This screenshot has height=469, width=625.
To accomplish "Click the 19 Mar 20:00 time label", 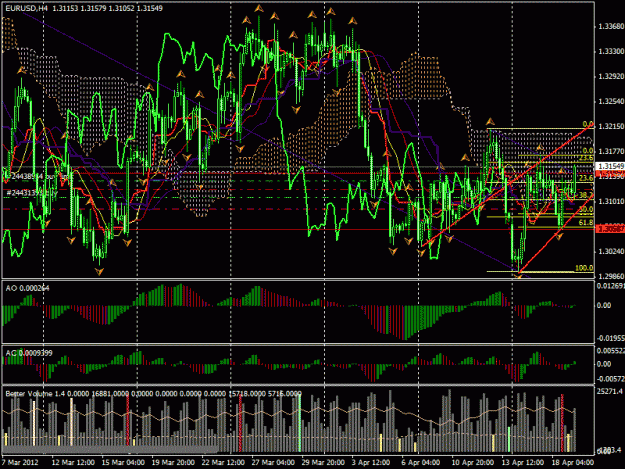I will pos(173,462).
